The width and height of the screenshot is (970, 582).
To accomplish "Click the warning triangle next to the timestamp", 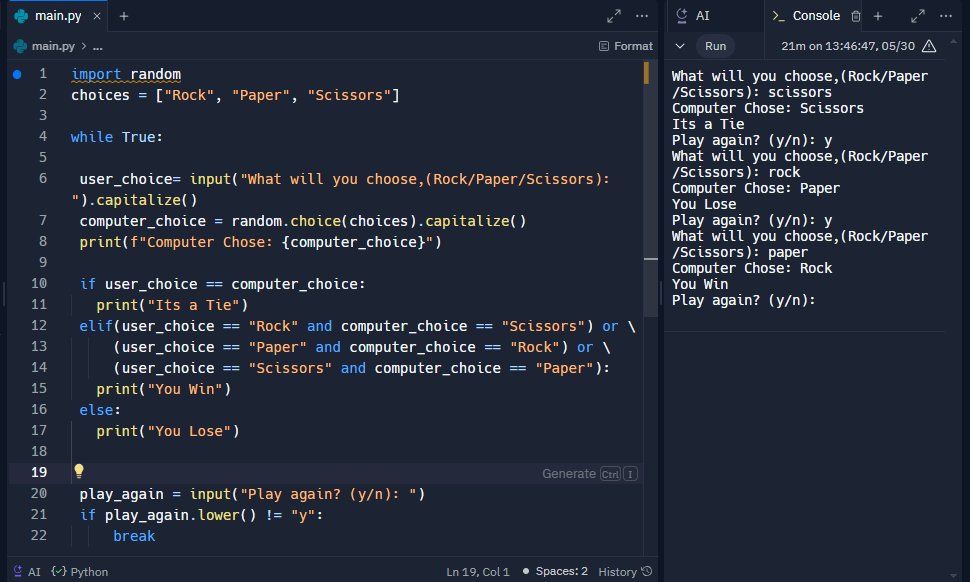I will pyautogui.click(x=928, y=45).
